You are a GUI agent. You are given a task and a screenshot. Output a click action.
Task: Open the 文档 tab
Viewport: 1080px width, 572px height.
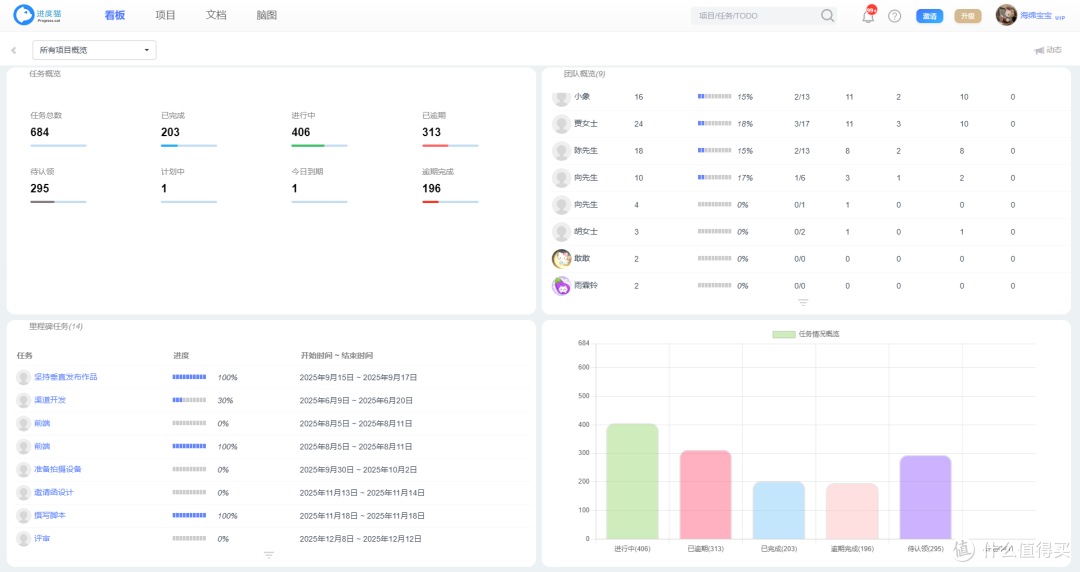click(216, 15)
